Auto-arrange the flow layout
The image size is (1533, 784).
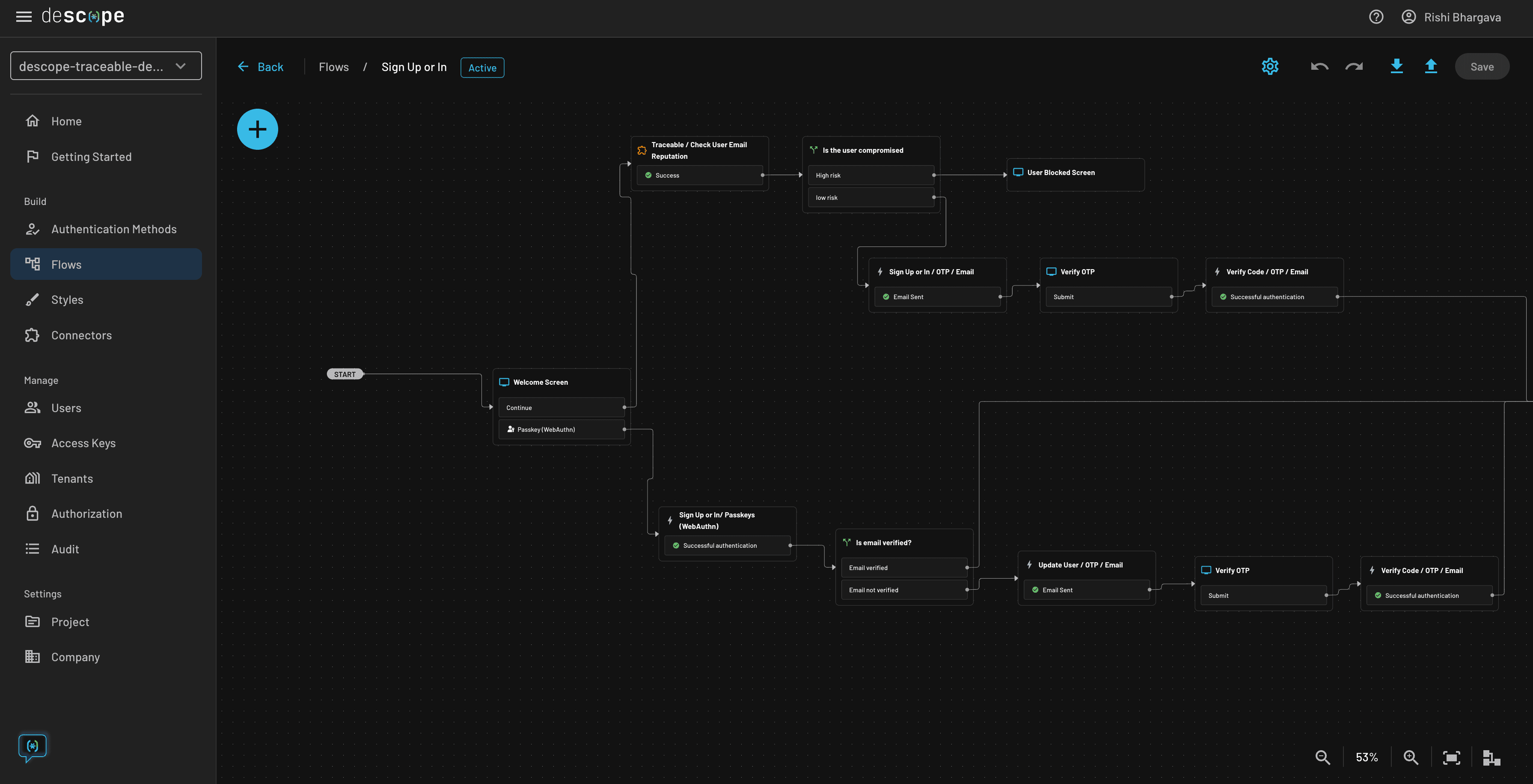point(1491,757)
